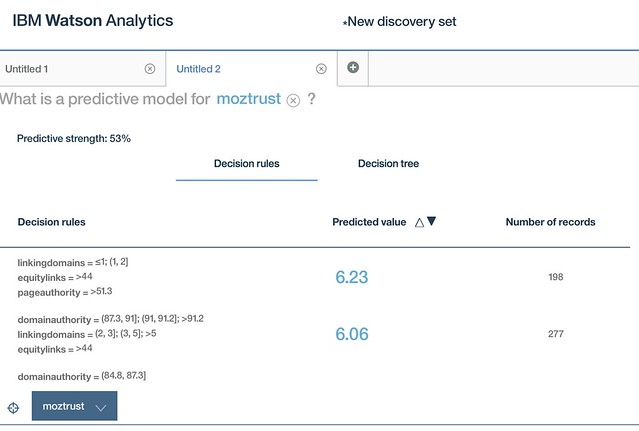The width and height of the screenshot is (639, 431).
Task: Close the Untitled 2 tab
Action: point(321,69)
